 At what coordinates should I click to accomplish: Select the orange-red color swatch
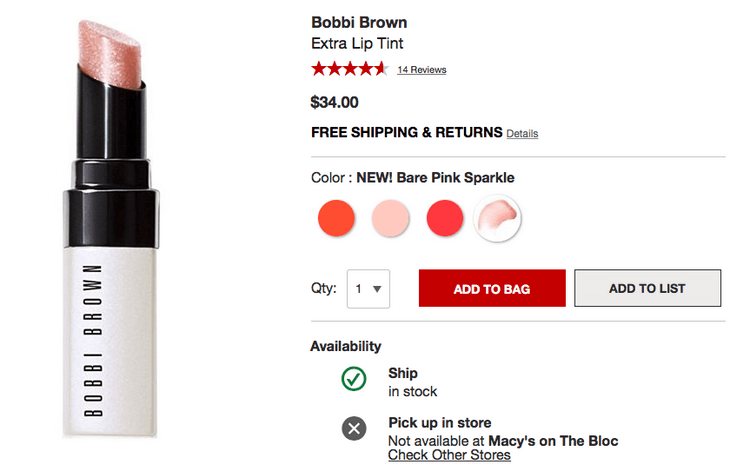pos(336,218)
